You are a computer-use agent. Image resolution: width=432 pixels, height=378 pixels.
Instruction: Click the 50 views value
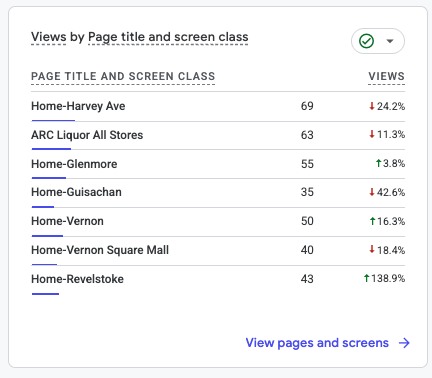pyautogui.click(x=307, y=221)
